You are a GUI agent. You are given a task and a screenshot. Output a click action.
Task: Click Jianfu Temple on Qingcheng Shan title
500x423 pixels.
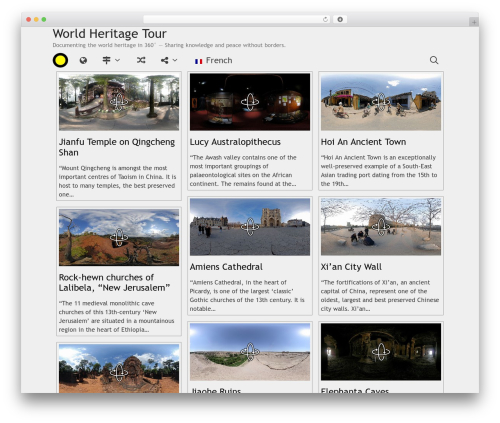pos(117,147)
